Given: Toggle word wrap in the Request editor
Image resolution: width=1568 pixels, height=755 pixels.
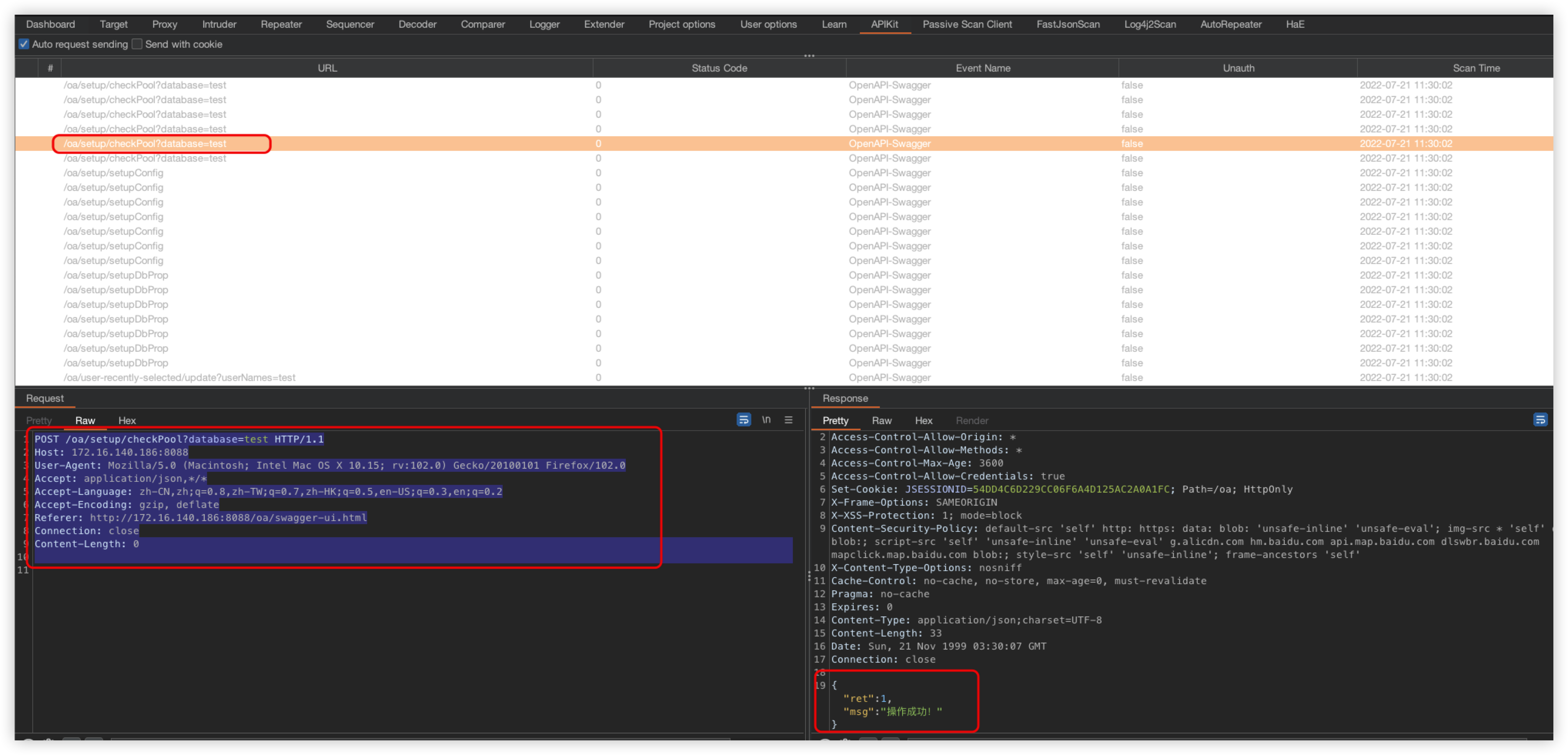Looking at the screenshot, I should tap(743, 420).
